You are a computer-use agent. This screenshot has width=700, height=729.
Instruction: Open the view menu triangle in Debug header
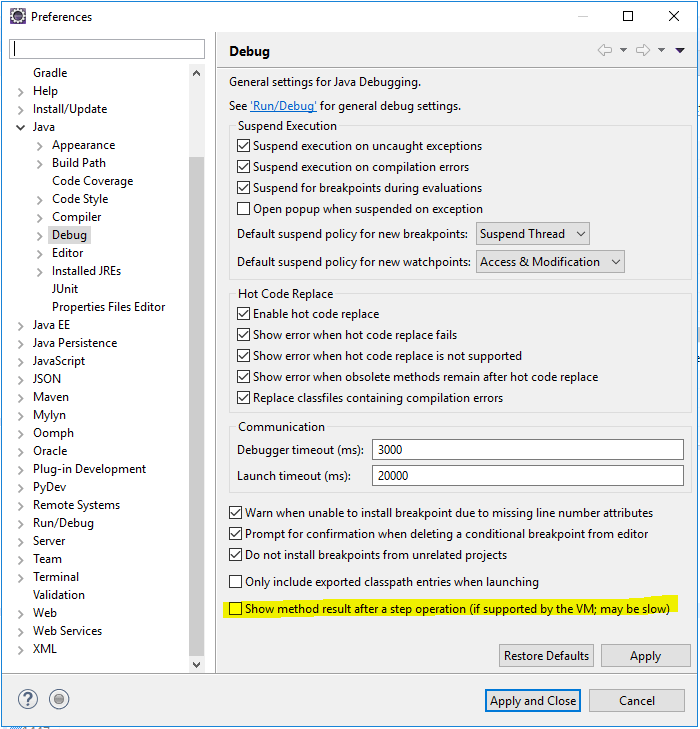point(680,50)
